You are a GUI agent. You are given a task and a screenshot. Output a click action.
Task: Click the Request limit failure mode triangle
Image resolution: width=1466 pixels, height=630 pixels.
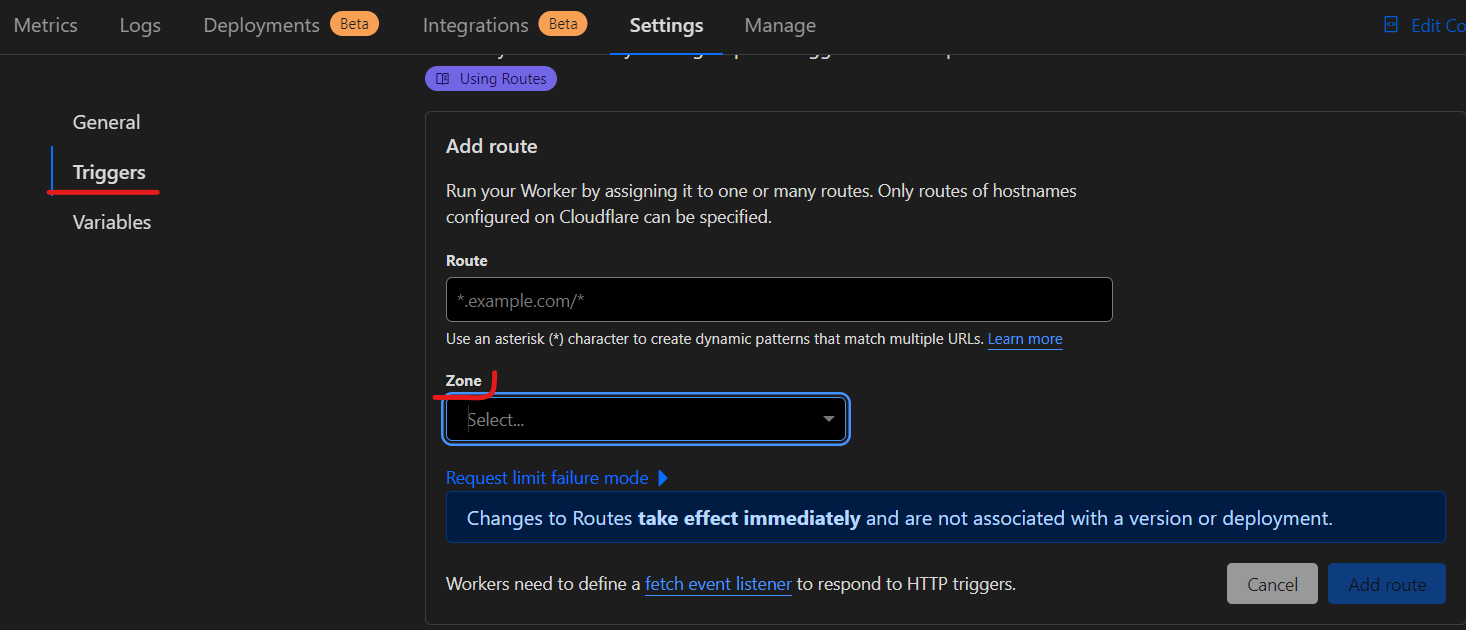(663, 478)
